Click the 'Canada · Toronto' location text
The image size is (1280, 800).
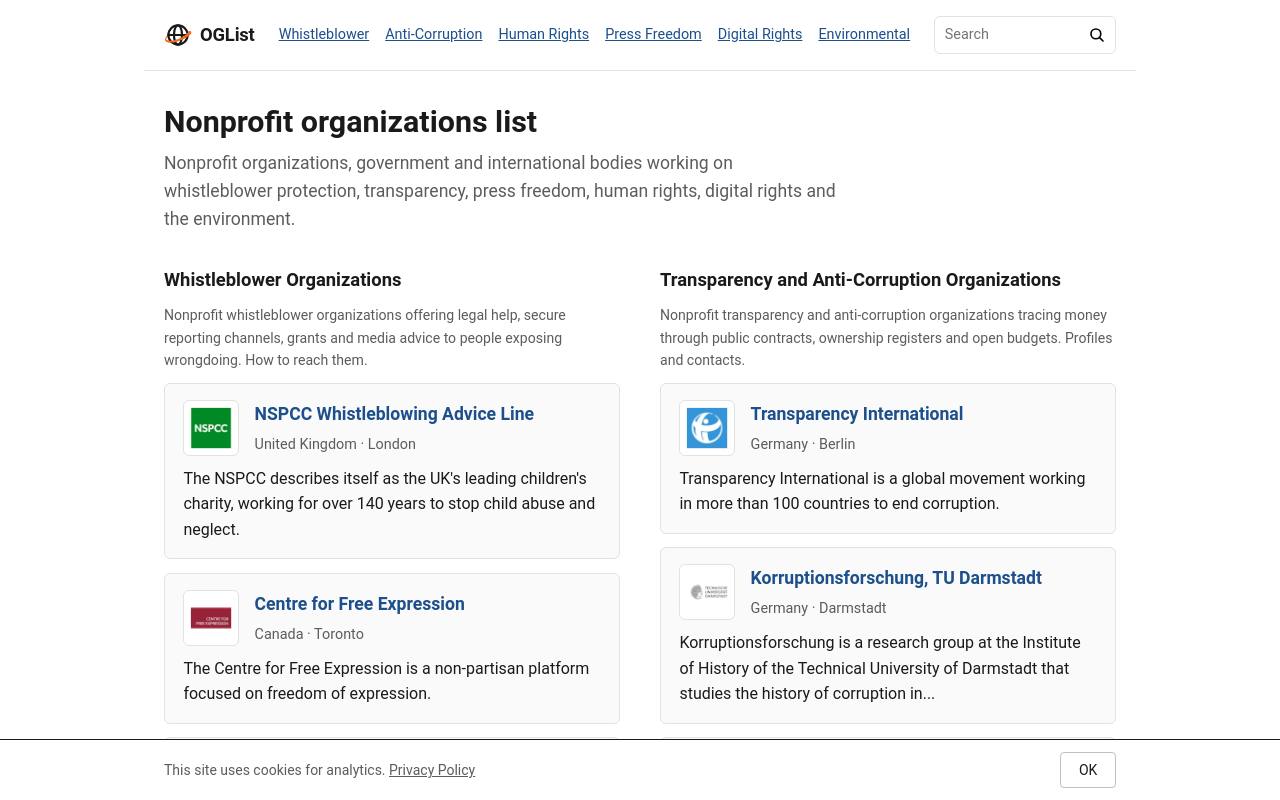pos(309,634)
